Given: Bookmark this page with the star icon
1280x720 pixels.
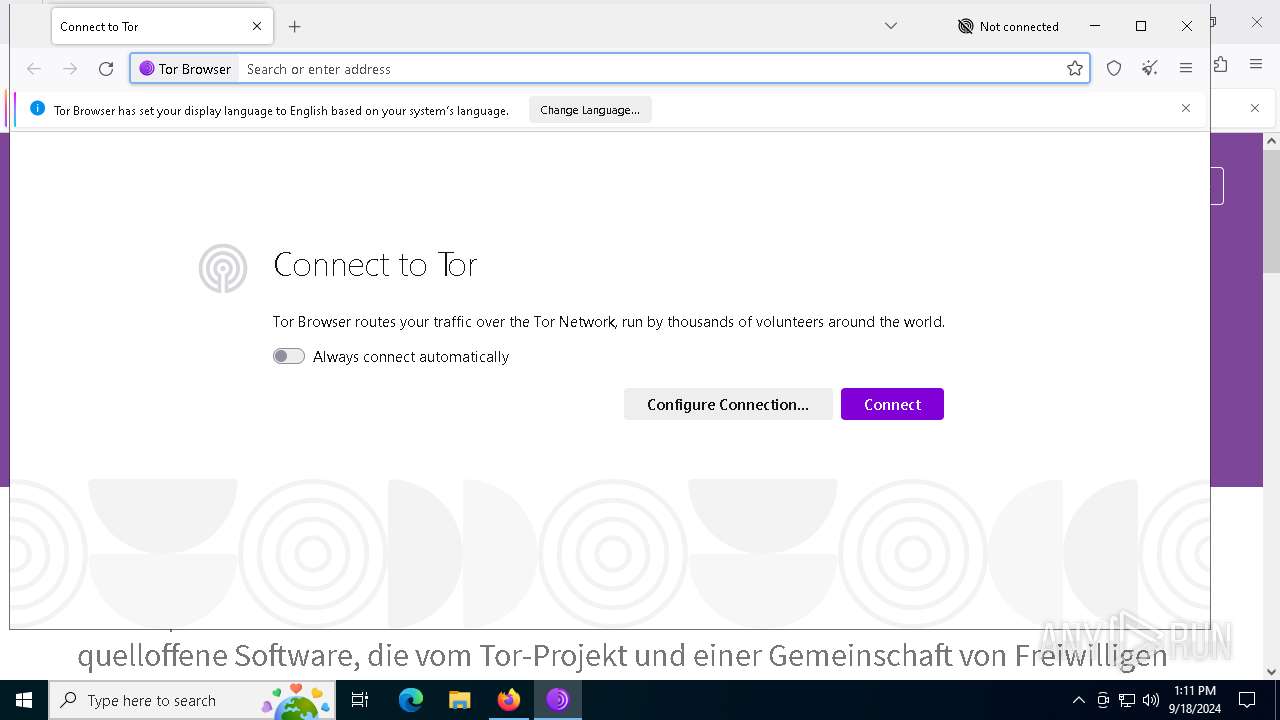Looking at the screenshot, I should 1075,69.
